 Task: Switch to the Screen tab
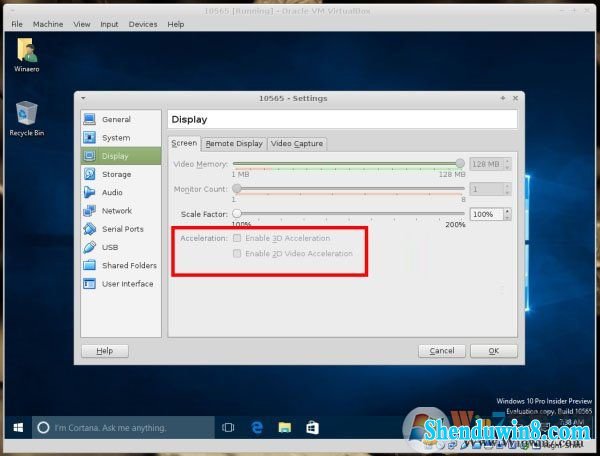point(184,143)
